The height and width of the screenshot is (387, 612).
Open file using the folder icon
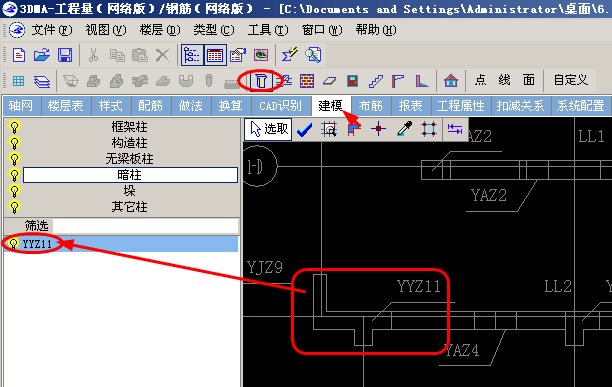point(42,55)
